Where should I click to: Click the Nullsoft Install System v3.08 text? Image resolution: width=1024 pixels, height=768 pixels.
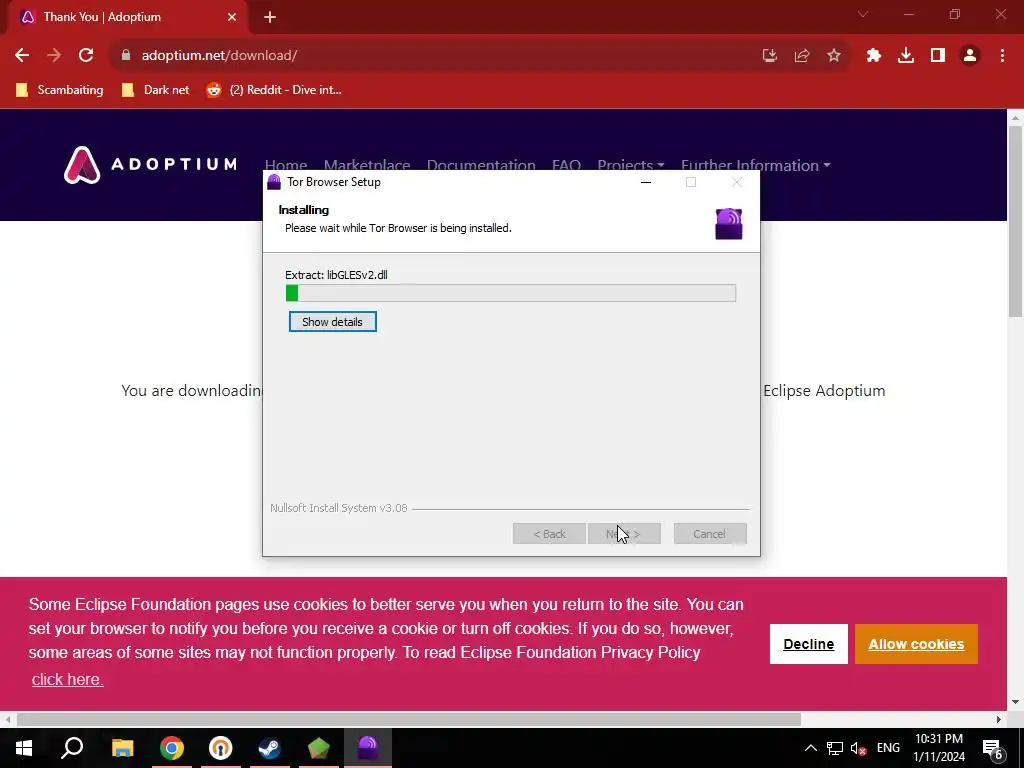339,508
